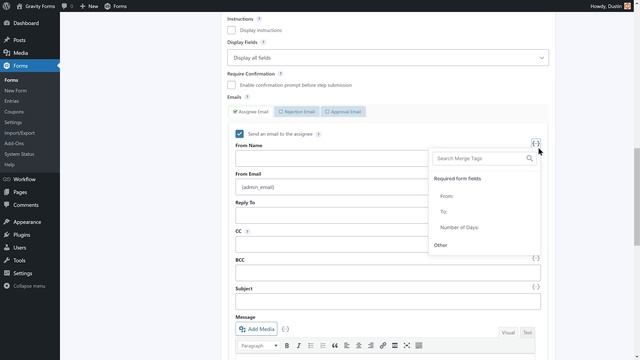Toggle Bold in message editor
Image resolution: width=640 pixels, height=360 pixels.
287,346
